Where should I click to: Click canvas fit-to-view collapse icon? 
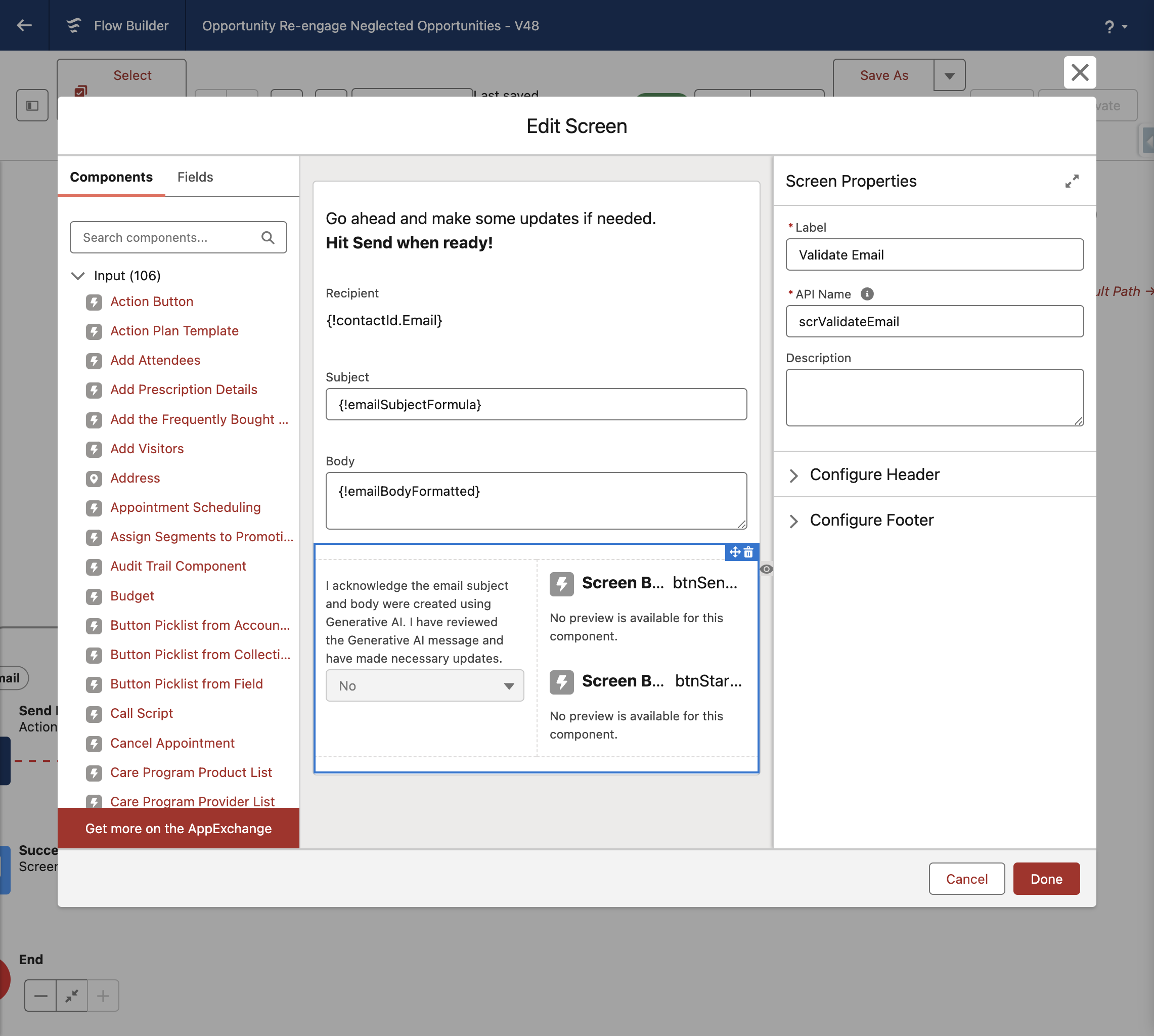coord(72,996)
